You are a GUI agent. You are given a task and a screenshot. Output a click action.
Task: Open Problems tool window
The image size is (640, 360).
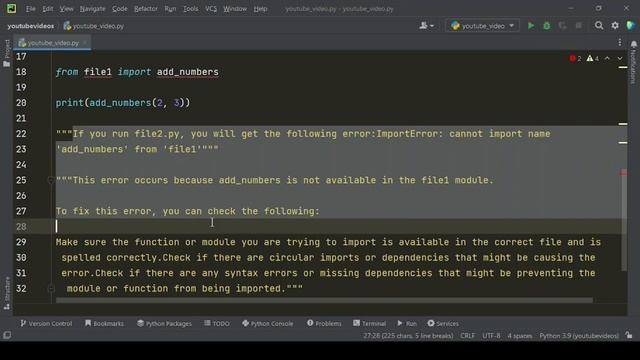point(324,323)
